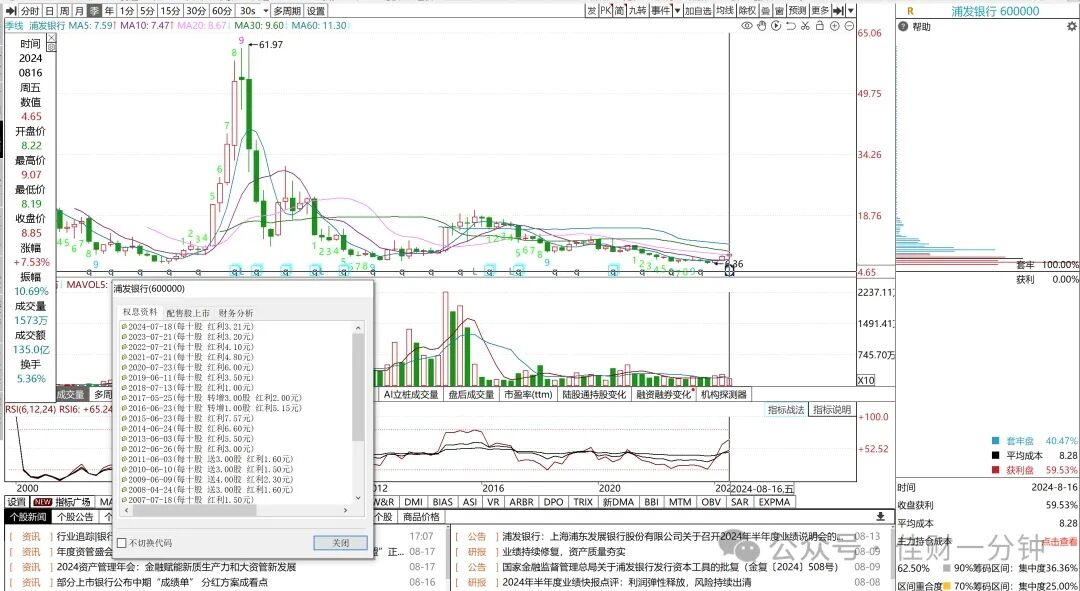The height and width of the screenshot is (591, 1080).
Task: Click the 窗 window toolbar button
Action: coord(778,11)
